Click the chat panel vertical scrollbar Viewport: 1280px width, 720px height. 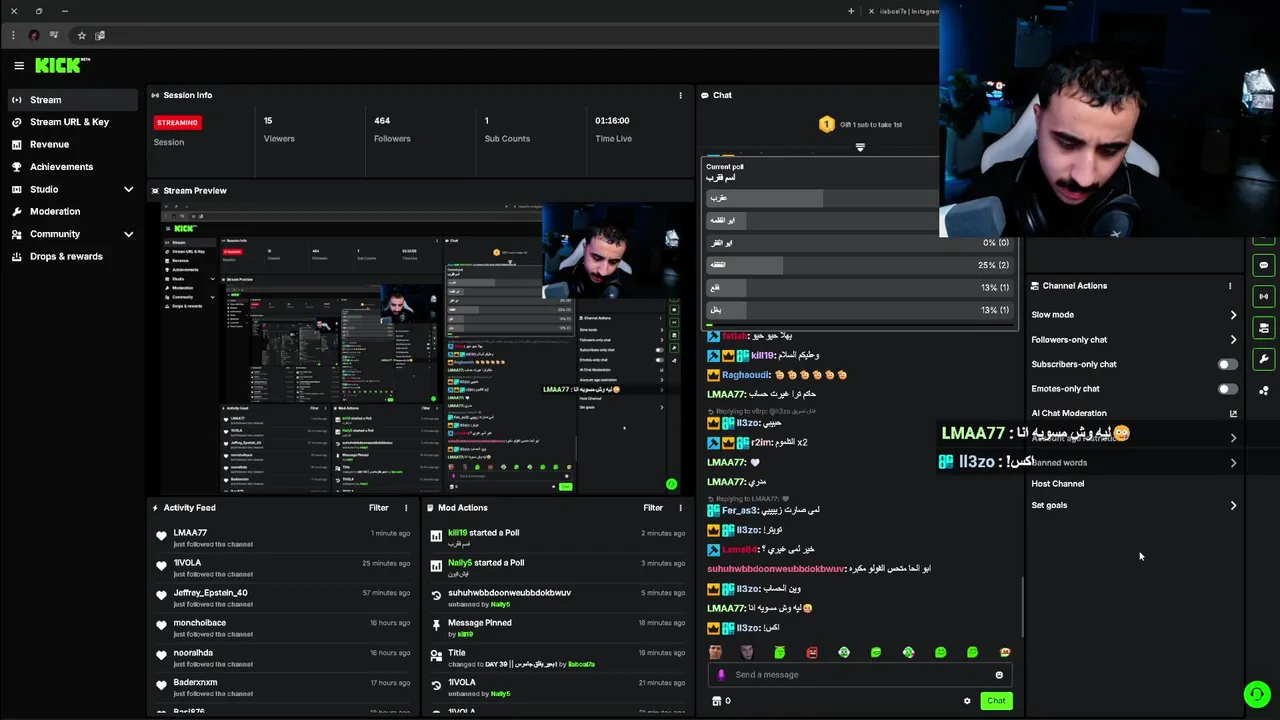1022,606
